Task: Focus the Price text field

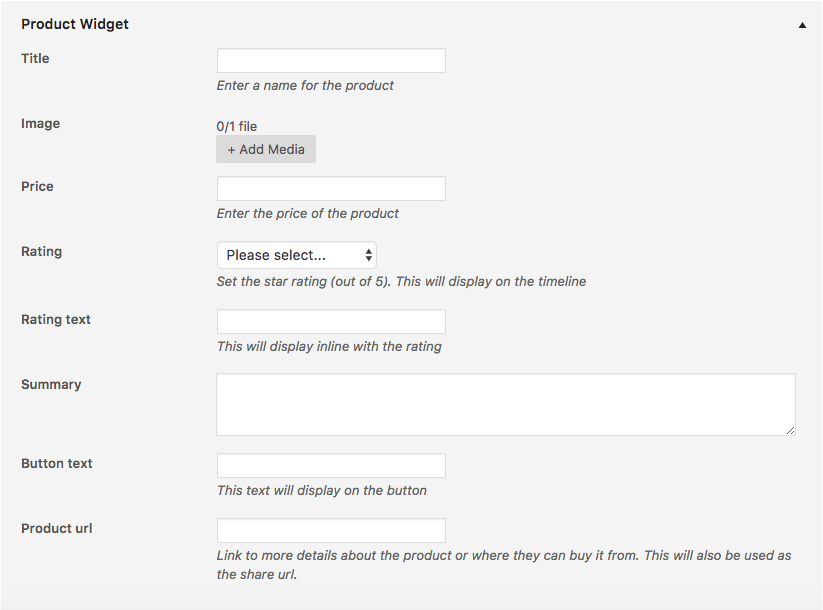Action: pos(331,188)
